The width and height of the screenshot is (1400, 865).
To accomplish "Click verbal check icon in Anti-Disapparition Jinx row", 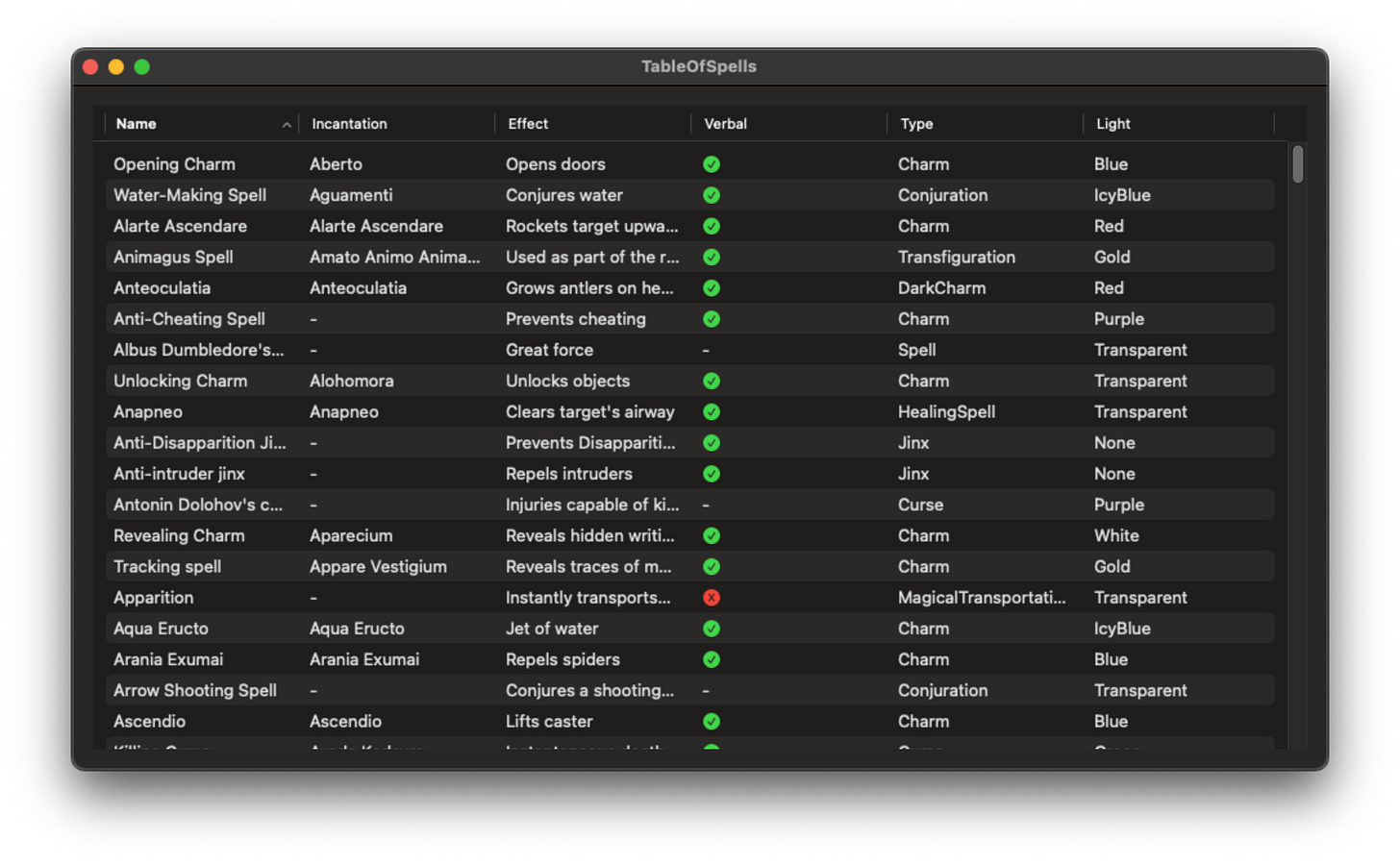I will click(x=712, y=443).
